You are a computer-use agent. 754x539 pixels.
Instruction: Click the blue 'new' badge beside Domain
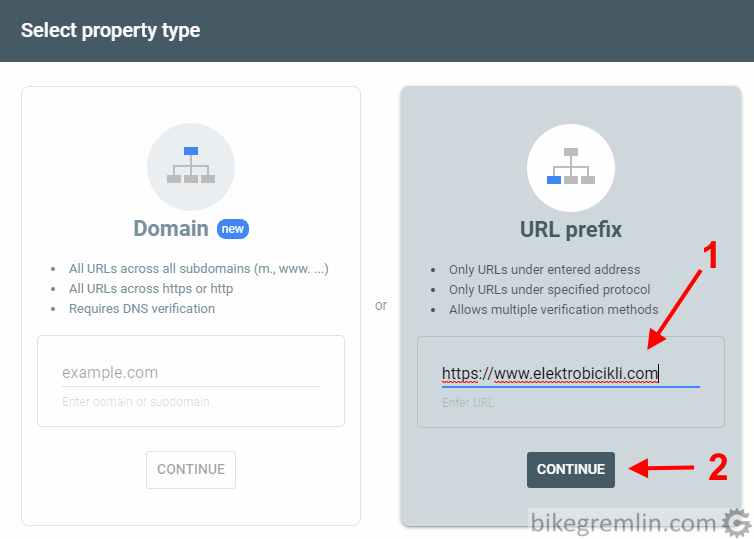click(x=233, y=229)
